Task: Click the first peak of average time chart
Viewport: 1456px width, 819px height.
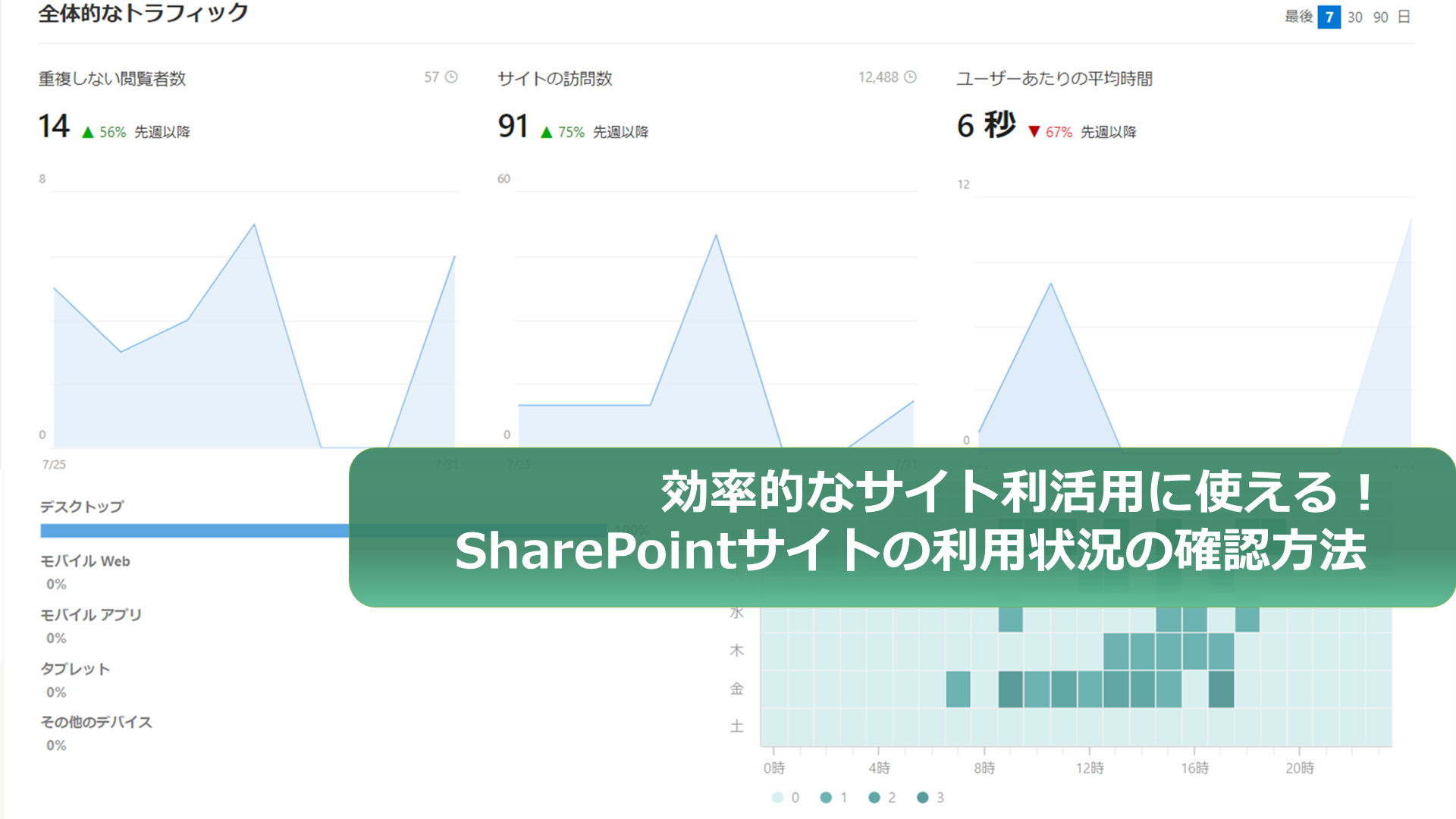Action: point(1050,284)
